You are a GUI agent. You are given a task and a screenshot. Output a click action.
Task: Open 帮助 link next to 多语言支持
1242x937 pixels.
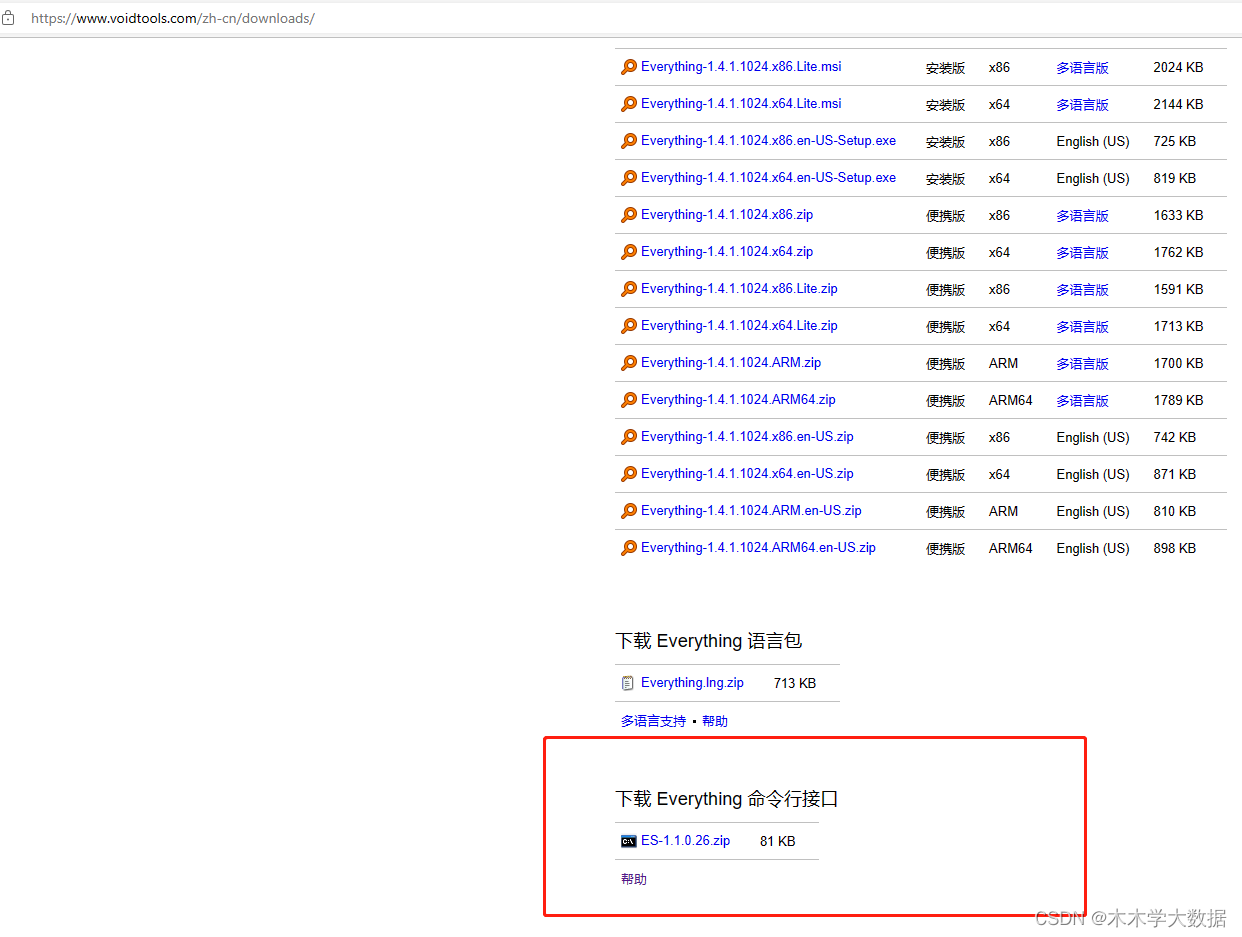point(715,721)
